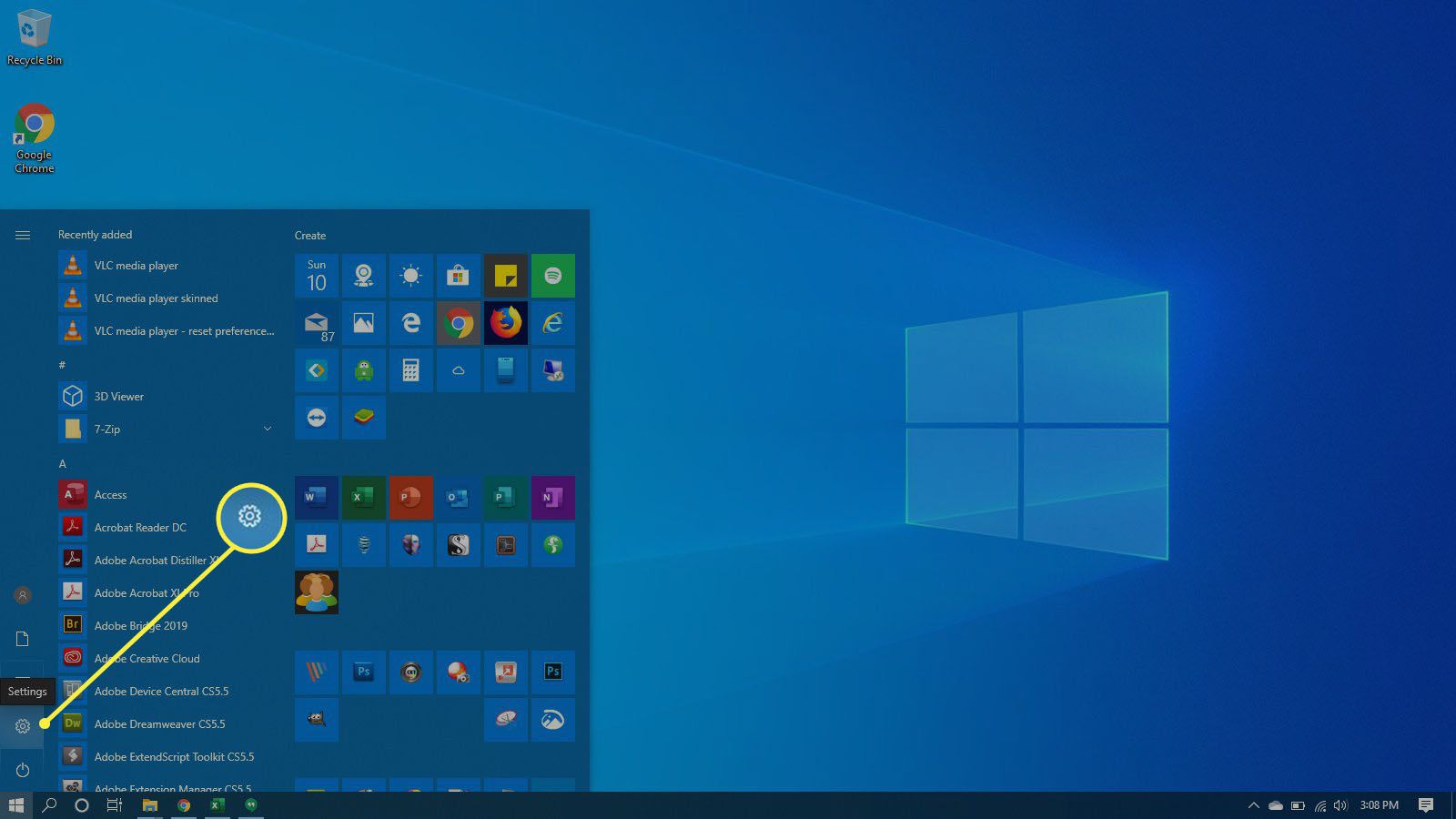
Task: Click the user account avatar in Start sidebar
Action: (x=23, y=595)
